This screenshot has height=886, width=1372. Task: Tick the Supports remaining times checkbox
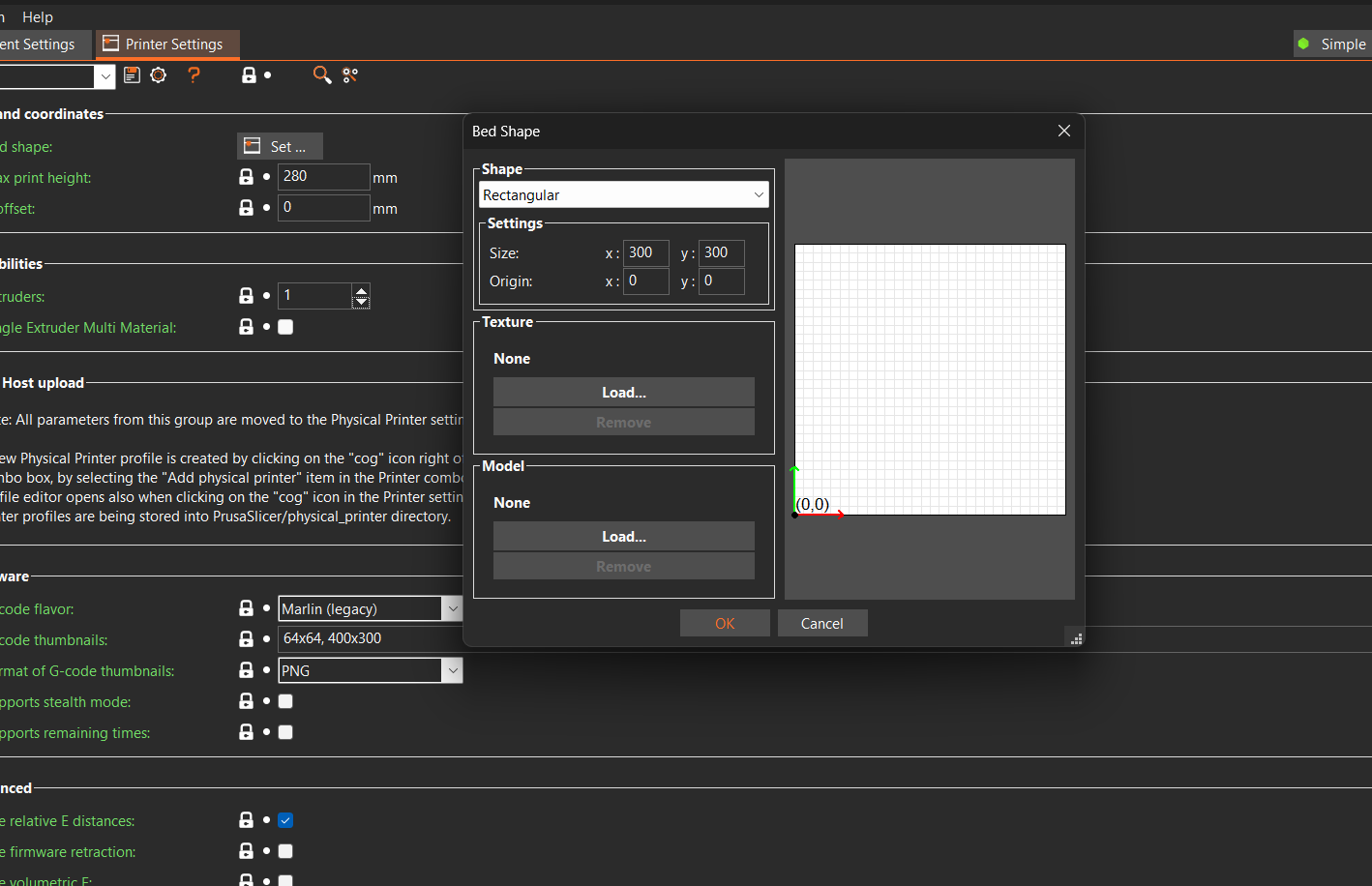[285, 732]
